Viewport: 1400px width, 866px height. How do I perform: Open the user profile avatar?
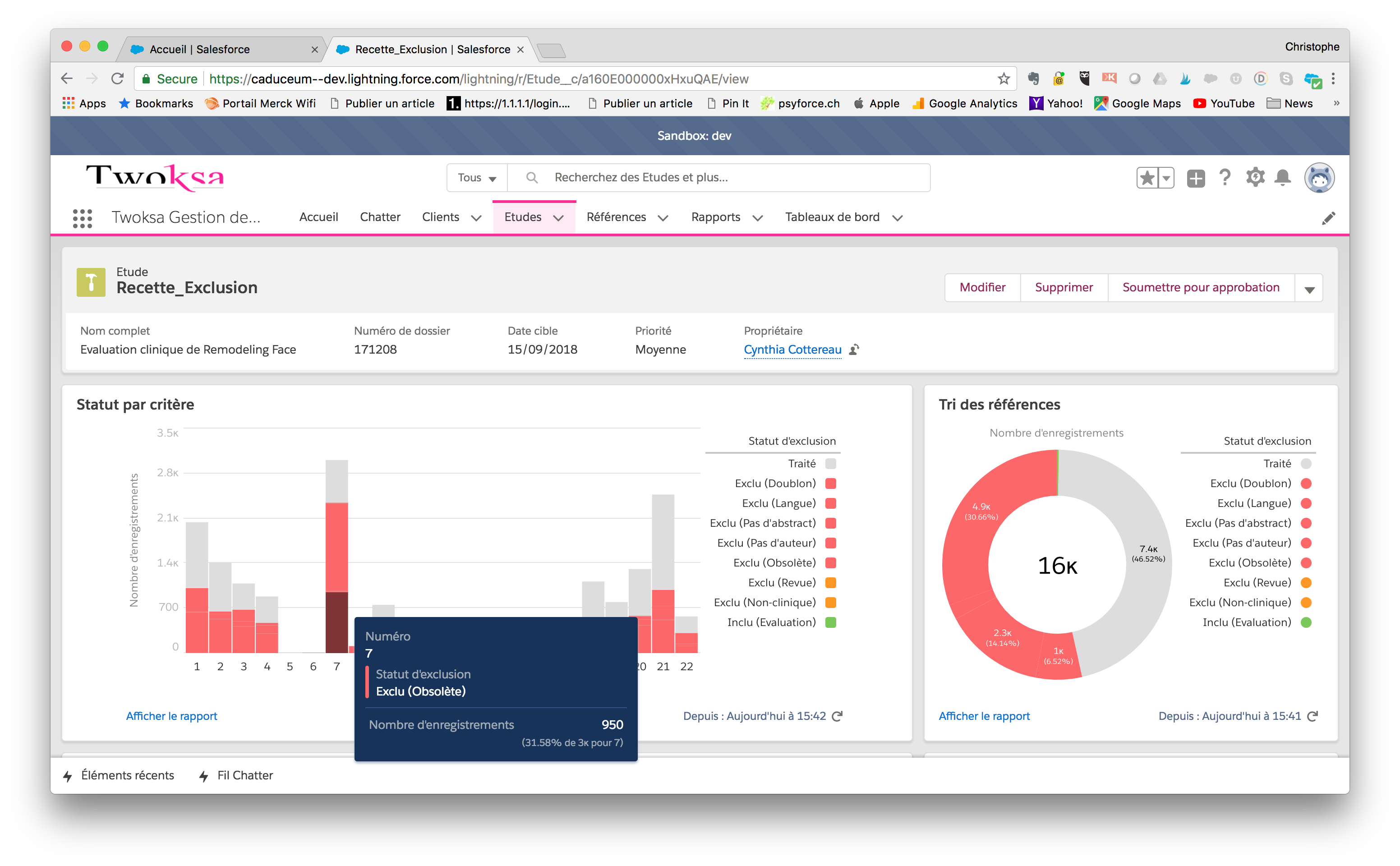[1319, 178]
